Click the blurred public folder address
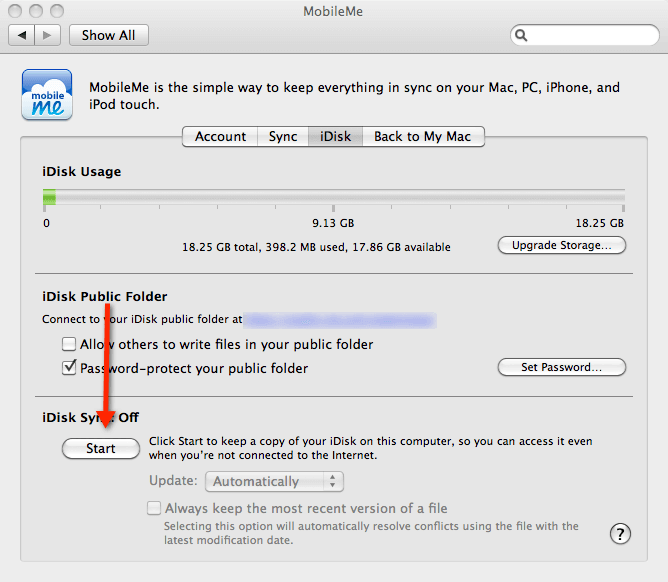668x582 pixels. pyautogui.click(x=340, y=320)
